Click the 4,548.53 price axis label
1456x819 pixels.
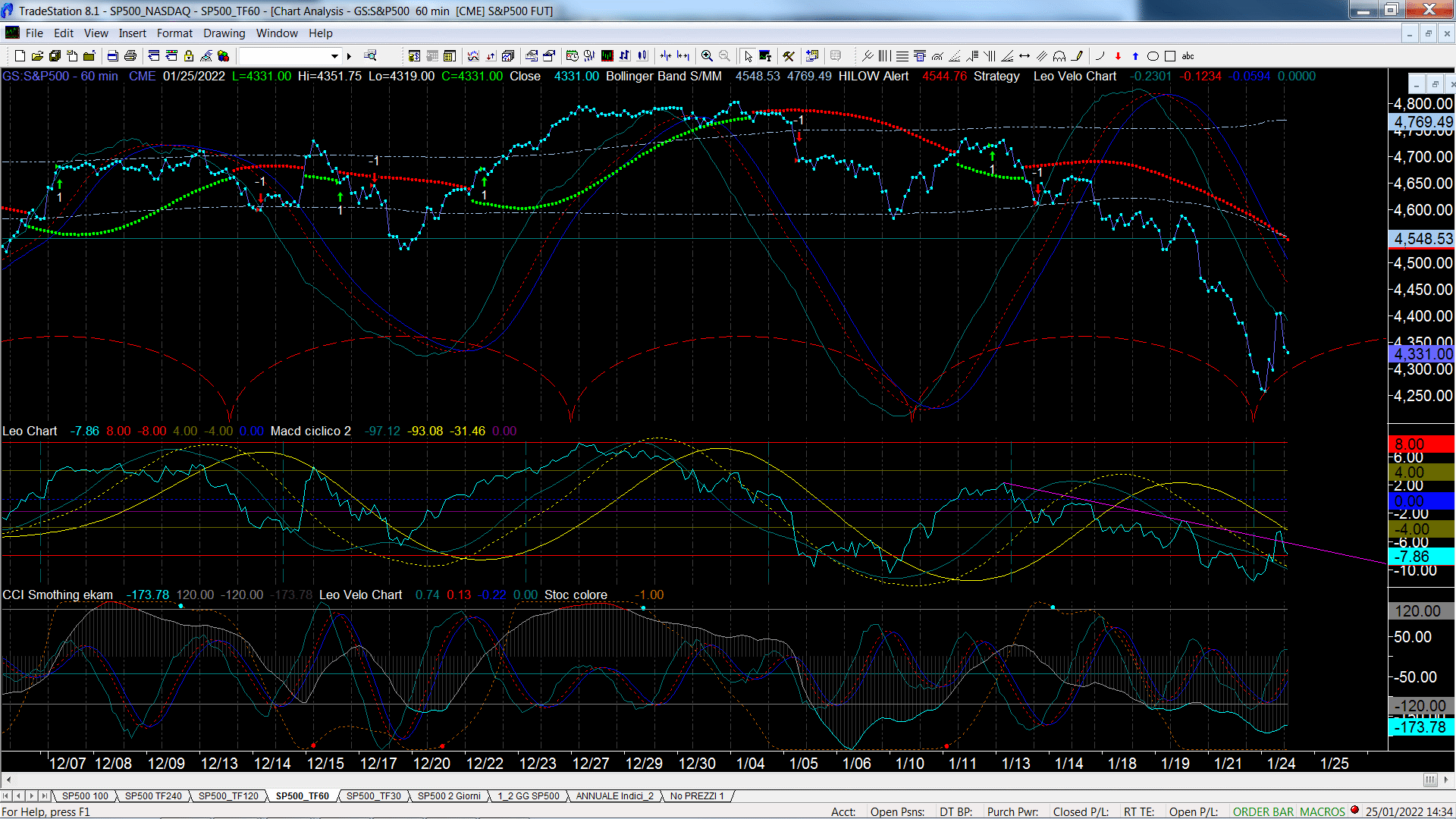[1422, 239]
